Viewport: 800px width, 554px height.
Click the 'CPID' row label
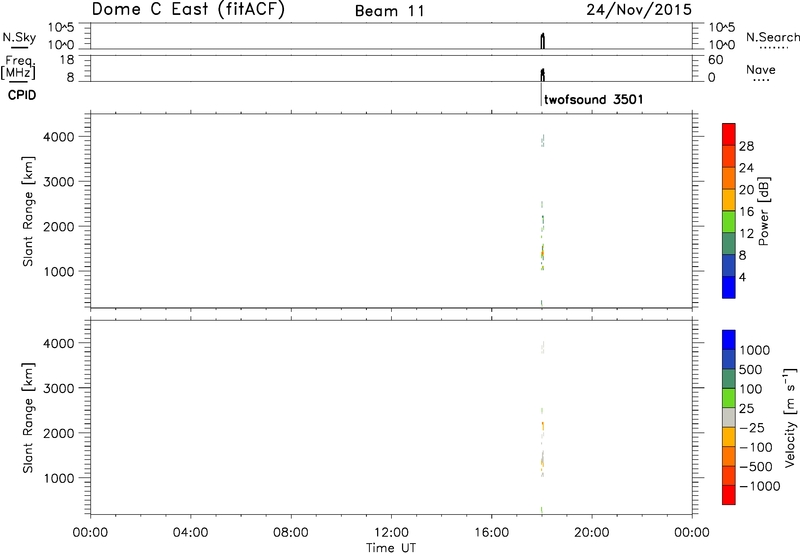click(22, 95)
